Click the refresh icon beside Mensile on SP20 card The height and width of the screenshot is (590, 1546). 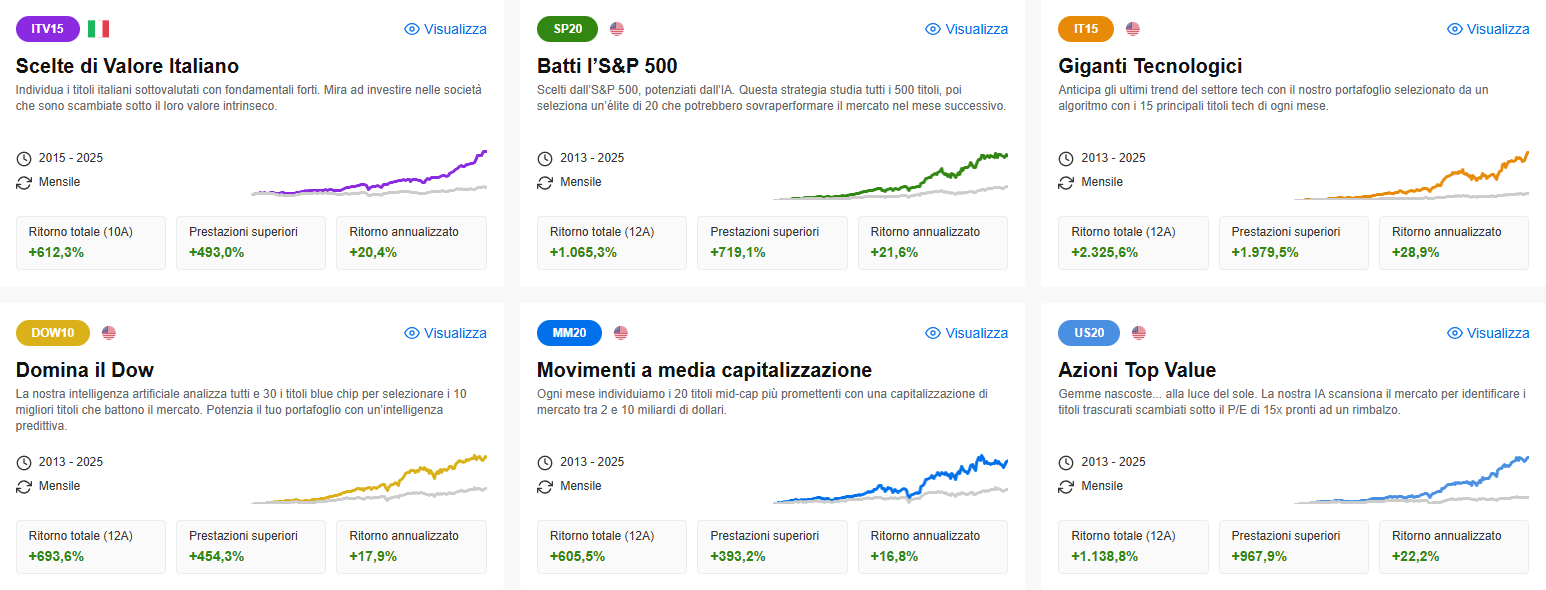point(545,182)
